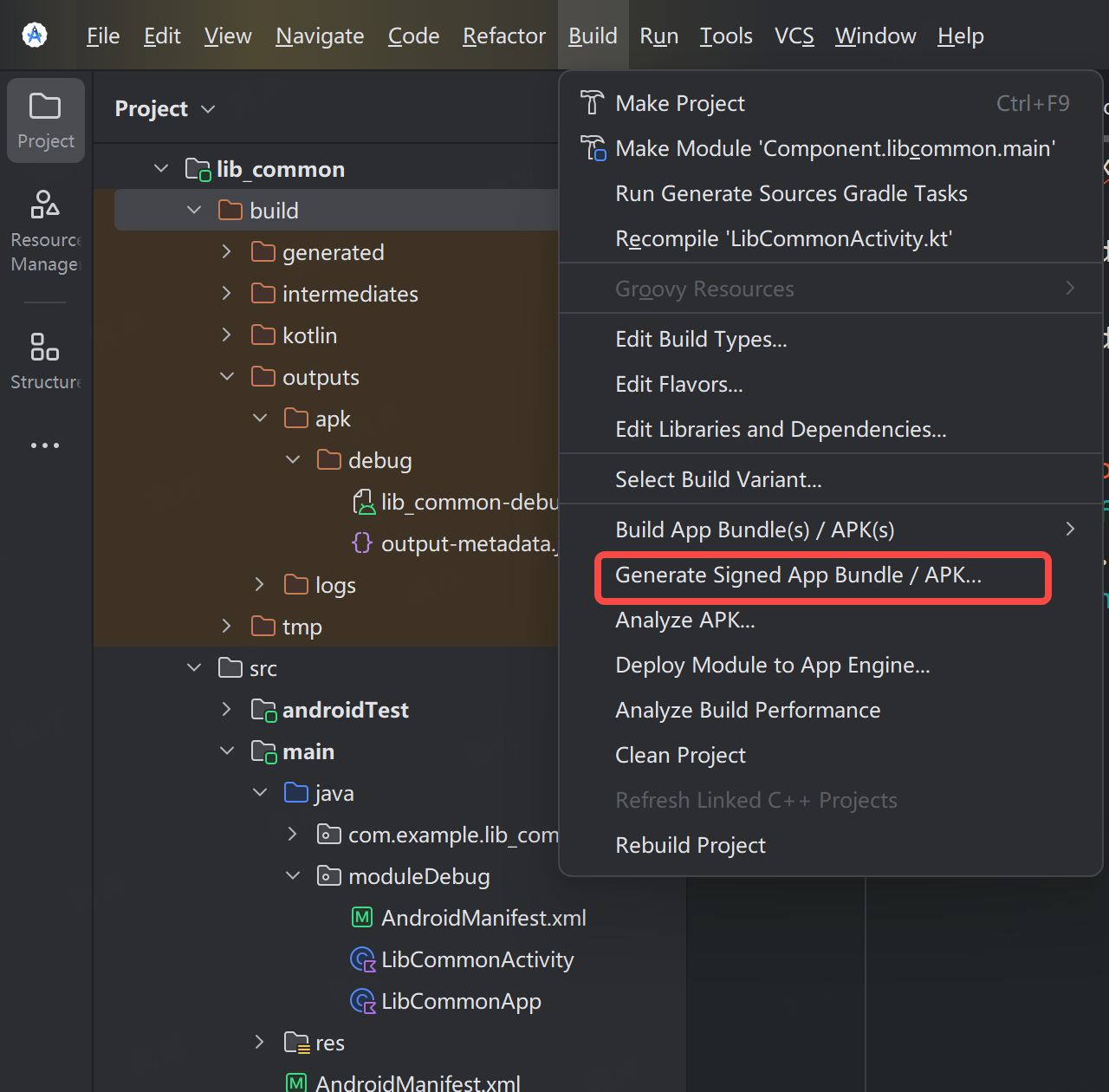Viewport: 1109px width, 1092px height.
Task: Select Recompile 'LibCommonActivity.kt' entry
Action: 831,238
